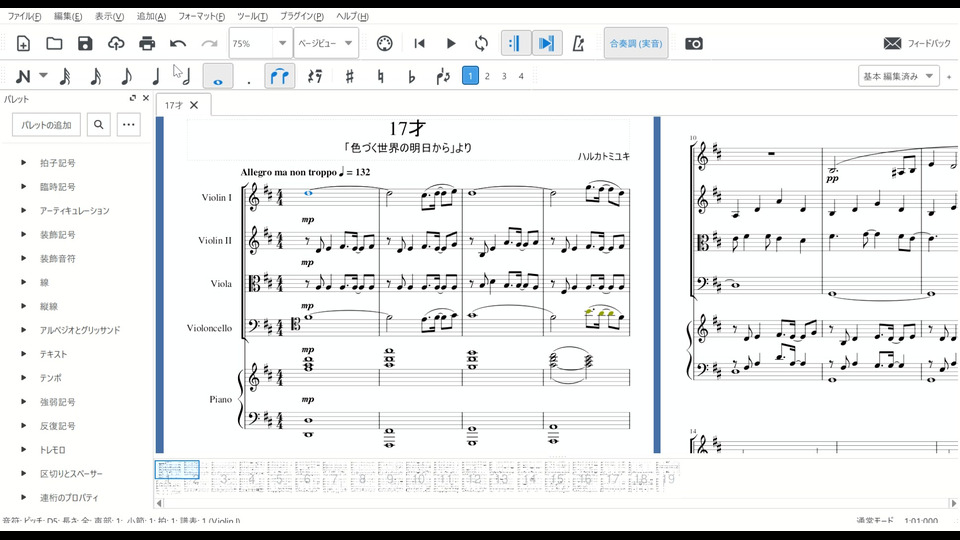960x540 pixels.
Task: Select voice 1
Action: tap(470, 76)
